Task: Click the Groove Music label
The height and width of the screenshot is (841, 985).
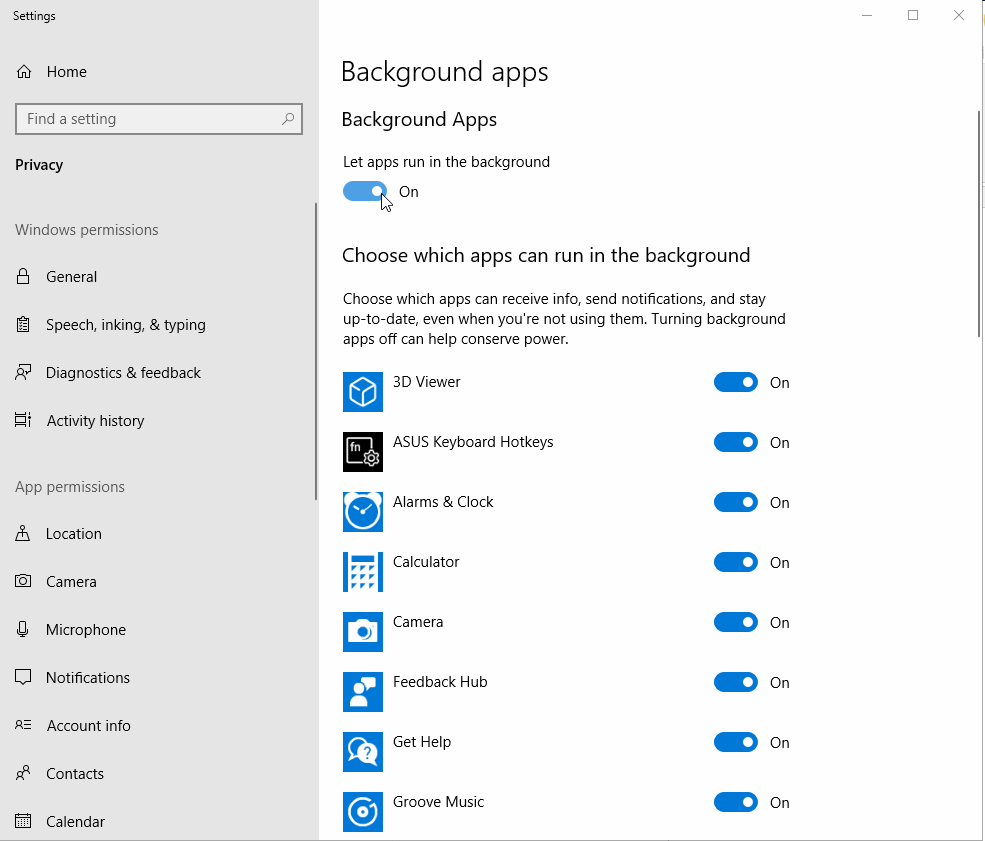Action: tap(438, 802)
